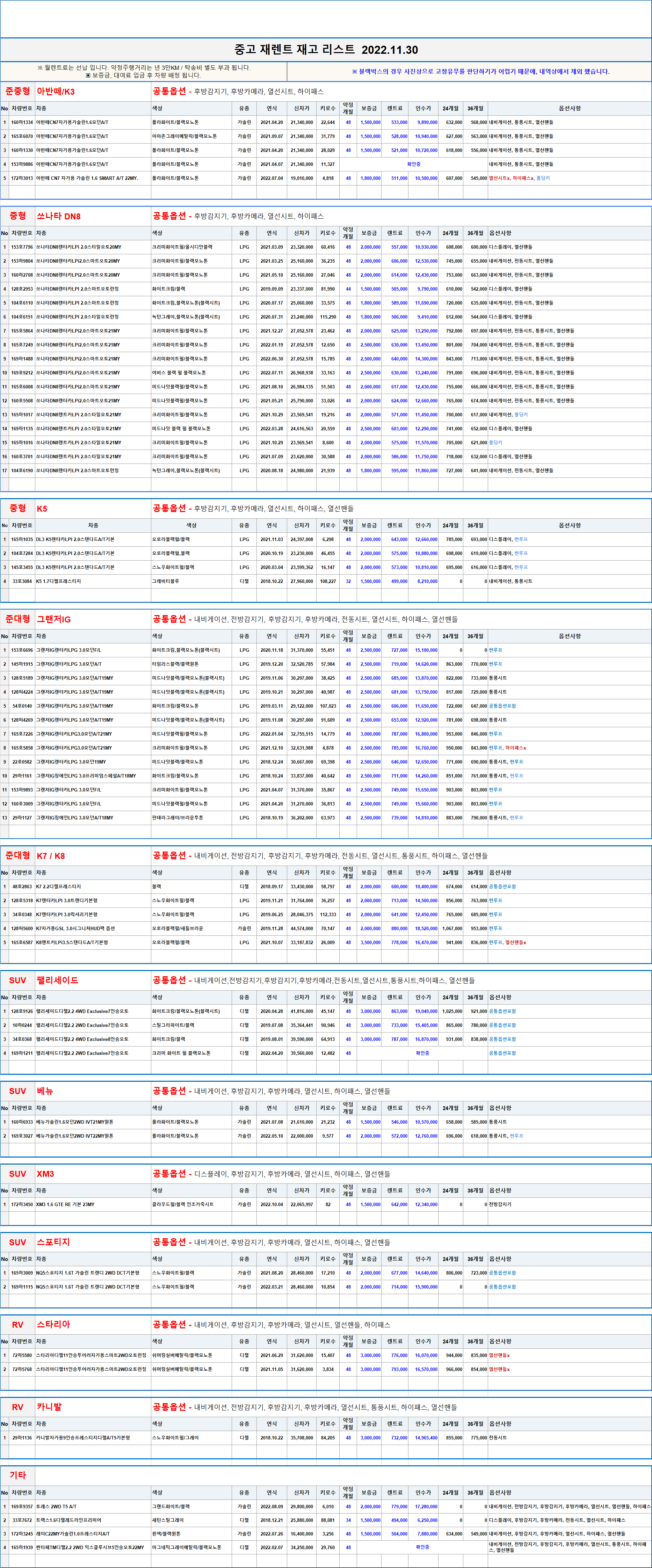Viewport: 652px width, 1568px height.
Task: Click plate number '165호7249' cell
Action: click(x=22, y=344)
